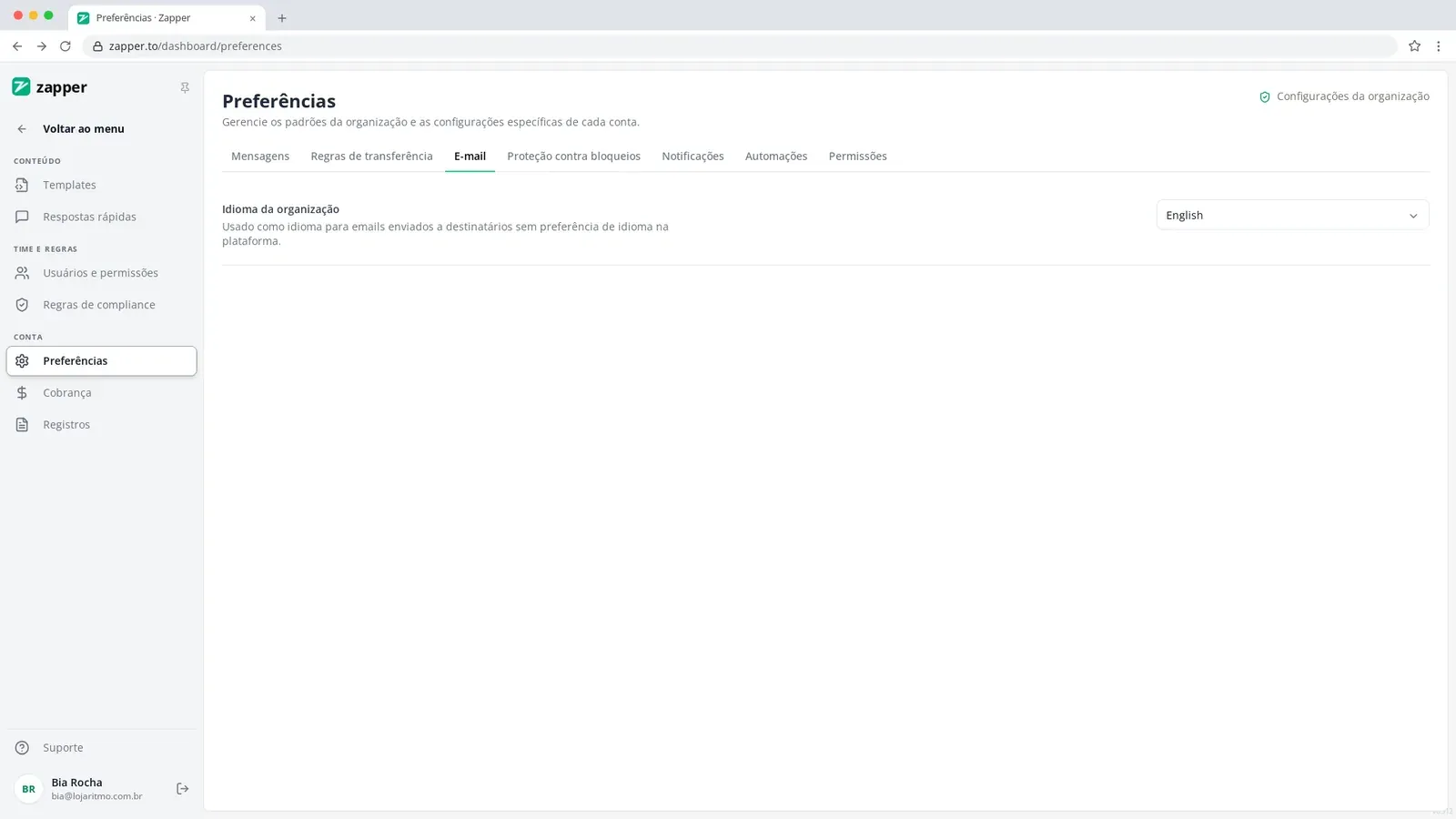The width and height of the screenshot is (1456, 819).
Task: Close the Preferências · Zapper browser tab
Action: coord(253,18)
